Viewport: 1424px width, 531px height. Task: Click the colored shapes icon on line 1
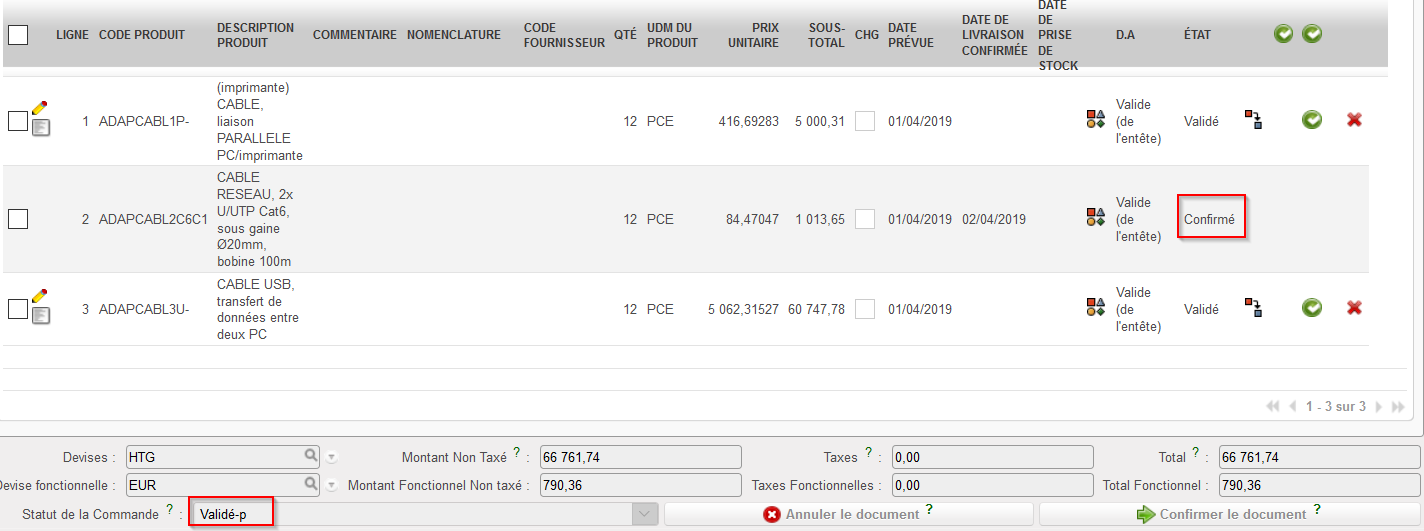1096,120
